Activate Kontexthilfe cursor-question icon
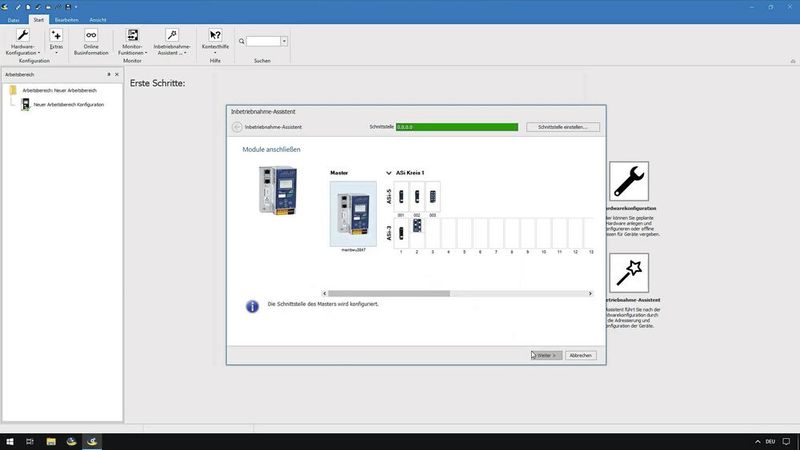Screen dimensions: 800x450 (x=215, y=35)
